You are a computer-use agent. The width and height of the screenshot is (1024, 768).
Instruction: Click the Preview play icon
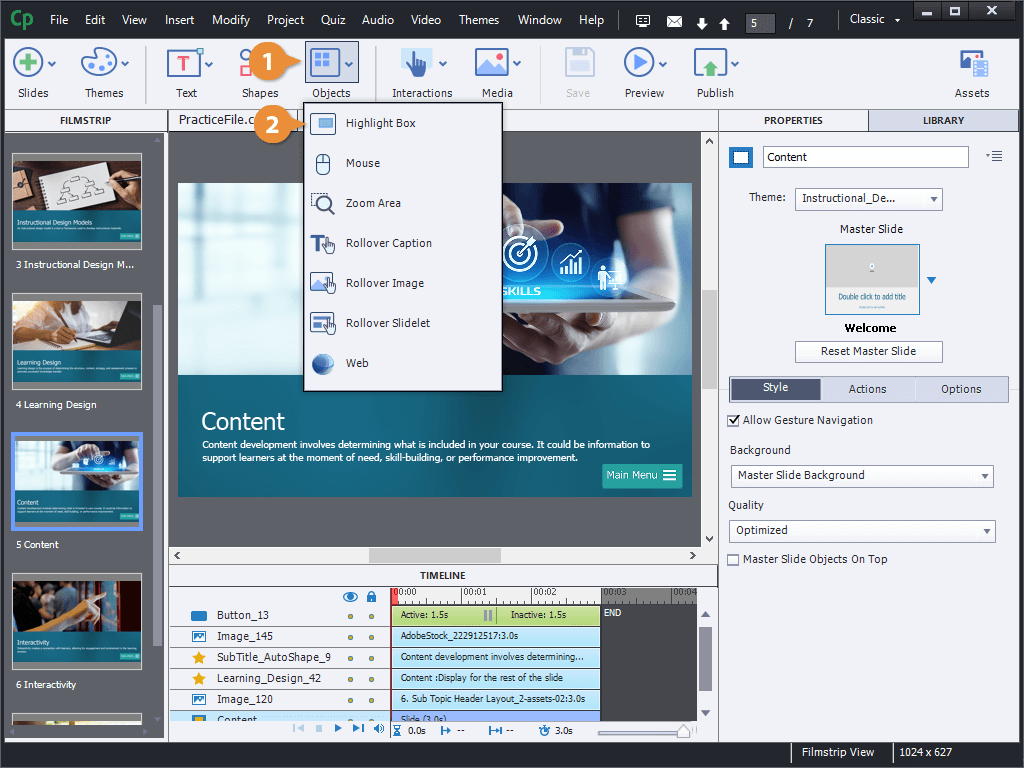pos(638,63)
